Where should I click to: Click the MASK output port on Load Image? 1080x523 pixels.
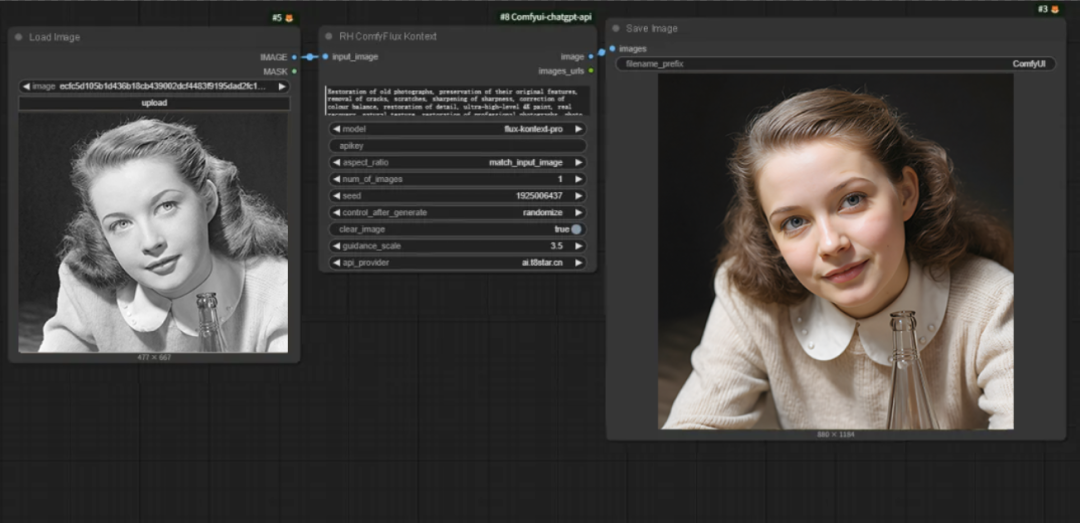(x=294, y=71)
